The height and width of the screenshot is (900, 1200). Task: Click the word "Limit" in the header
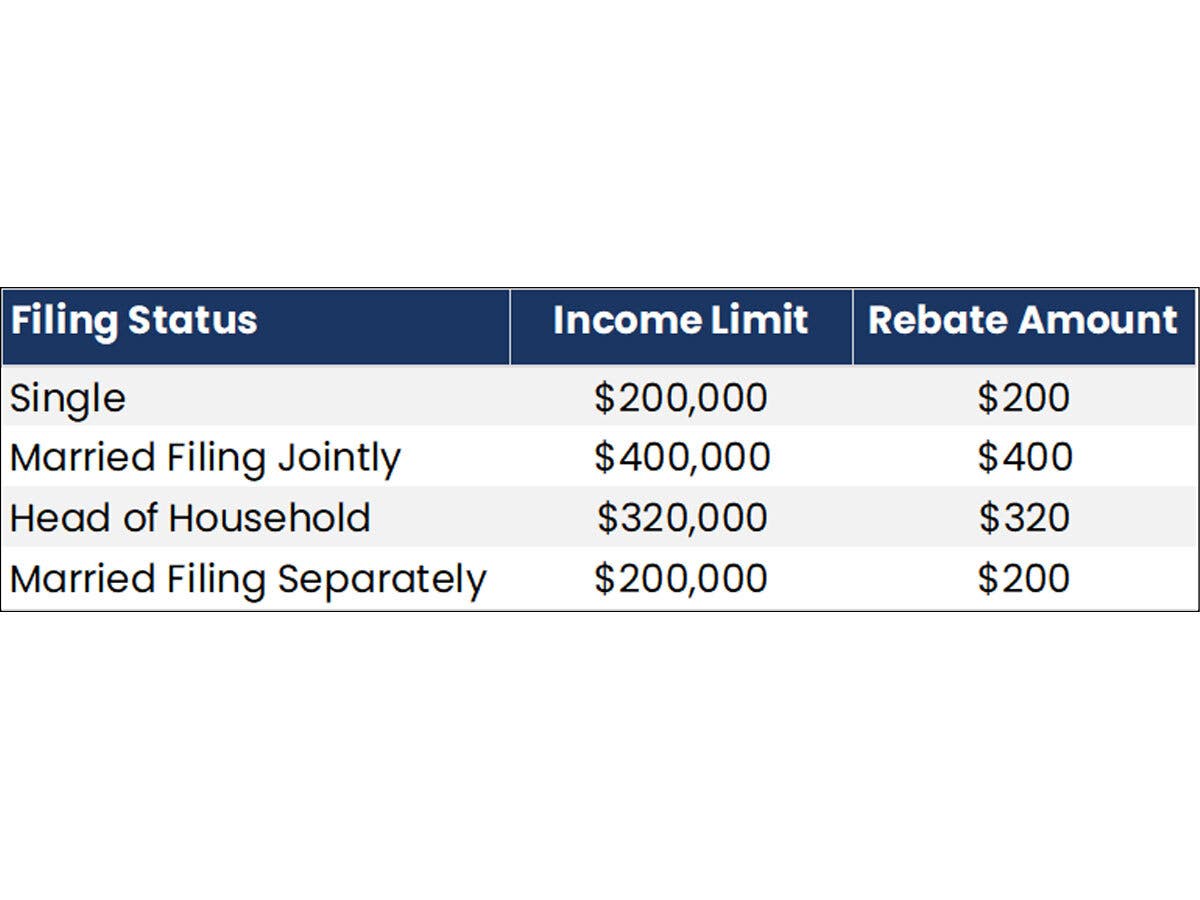(768, 321)
